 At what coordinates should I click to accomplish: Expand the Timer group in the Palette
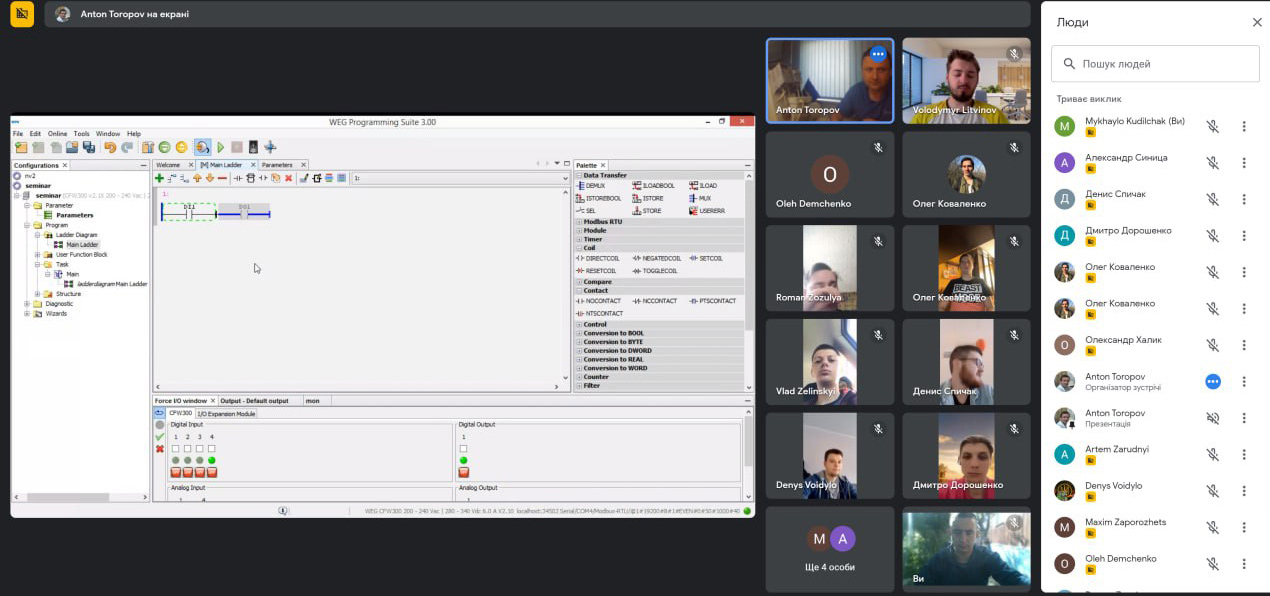[592, 239]
